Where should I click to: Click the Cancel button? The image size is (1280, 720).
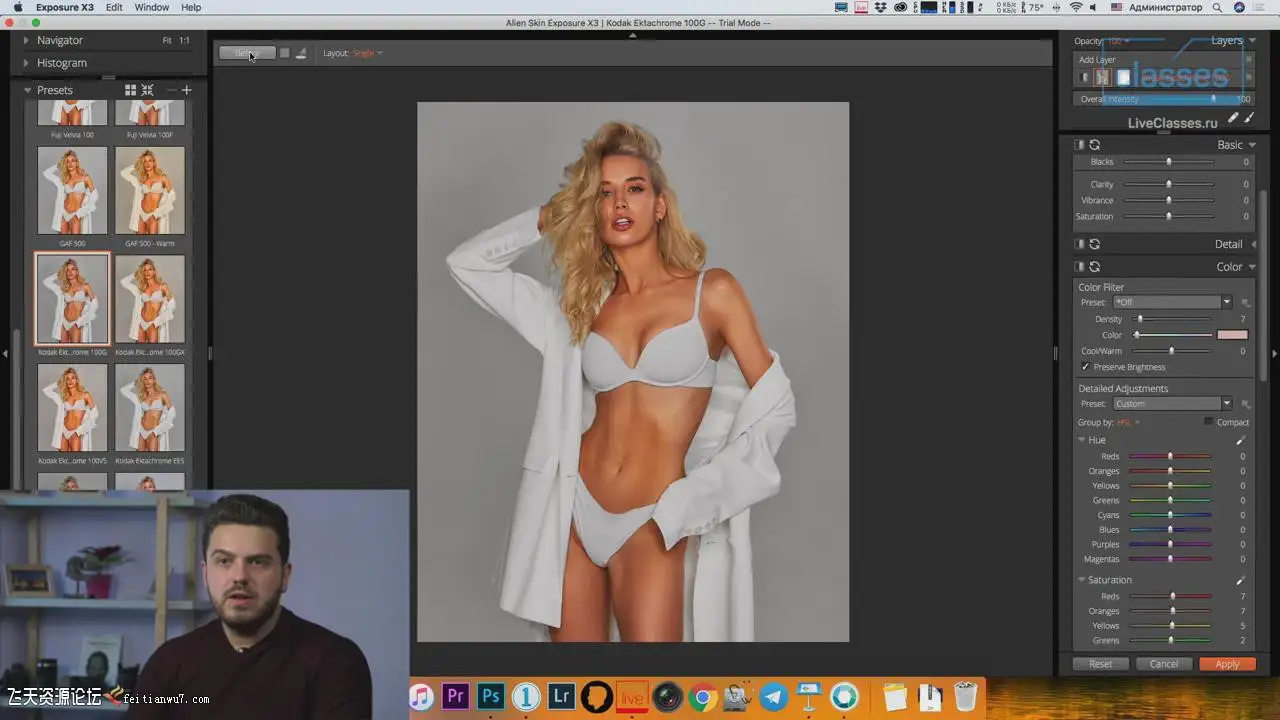tap(1164, 664)
